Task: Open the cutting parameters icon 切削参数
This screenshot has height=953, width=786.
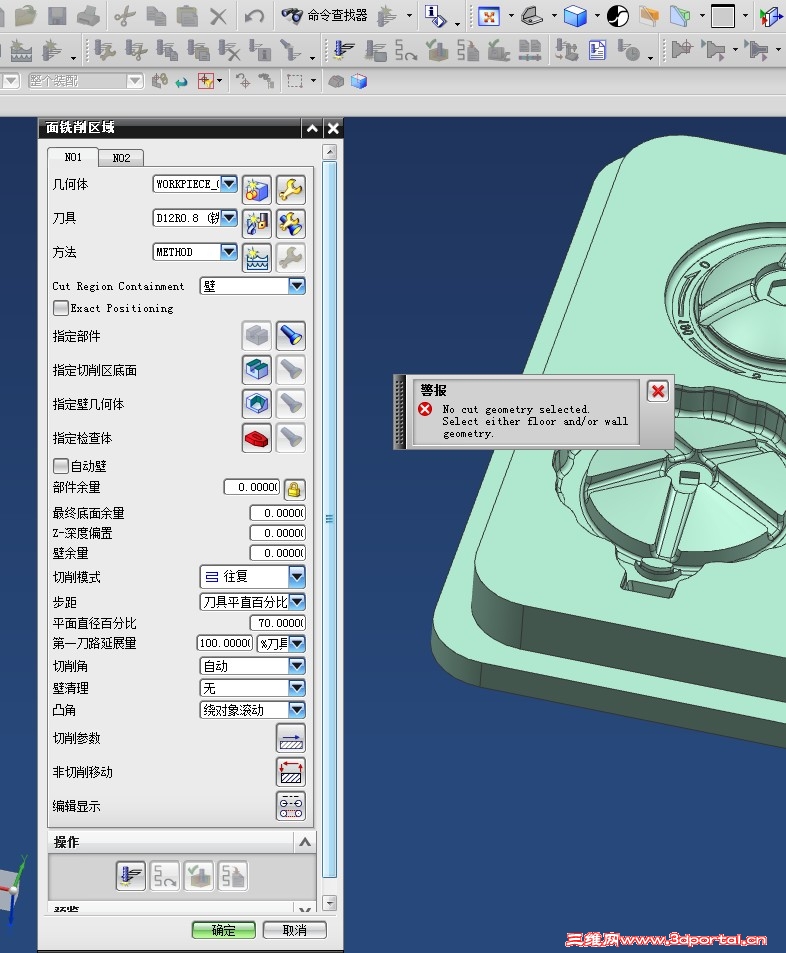Action: tap(291, 738)
